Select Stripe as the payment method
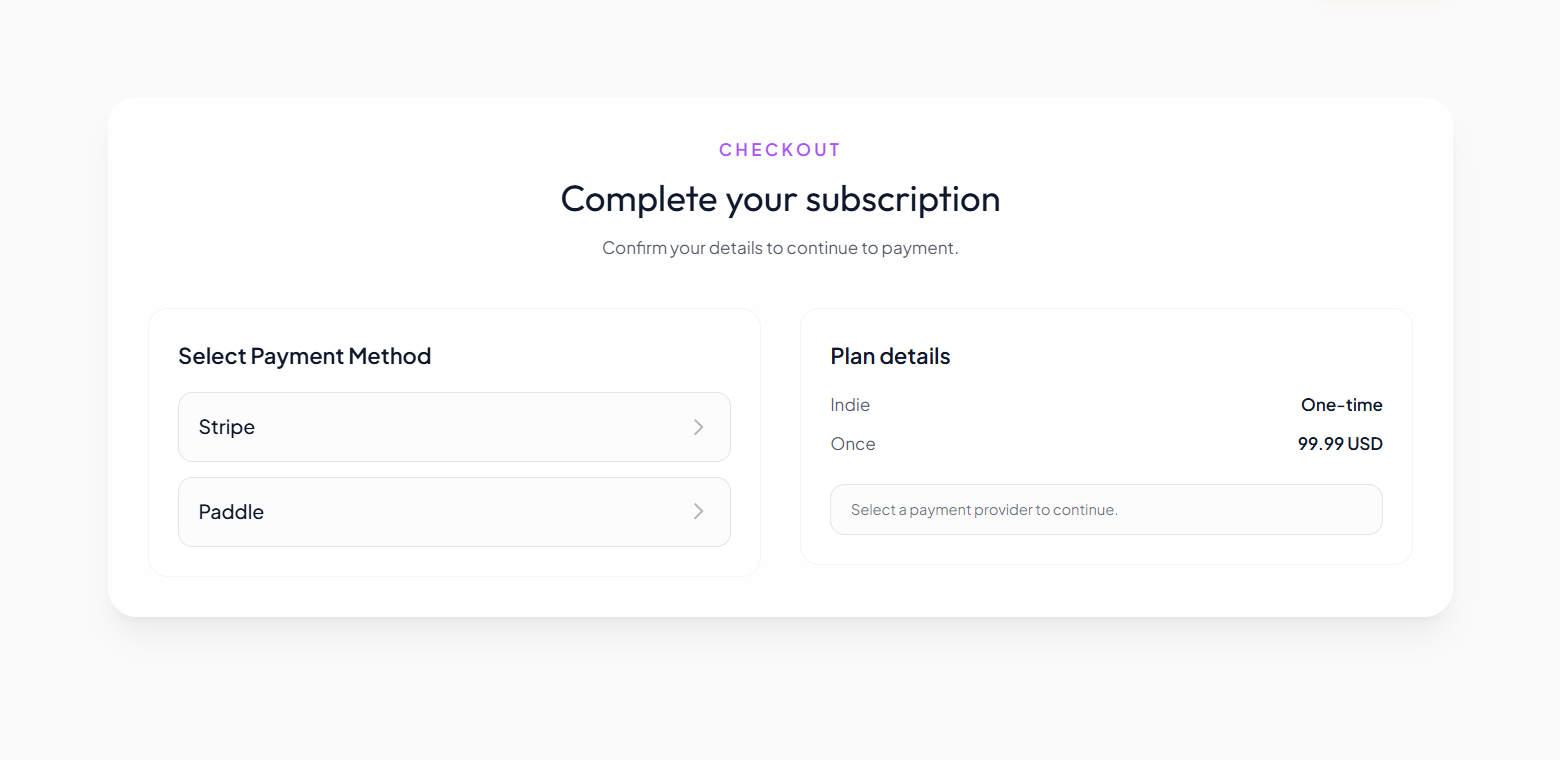 (x=454, y=427)
